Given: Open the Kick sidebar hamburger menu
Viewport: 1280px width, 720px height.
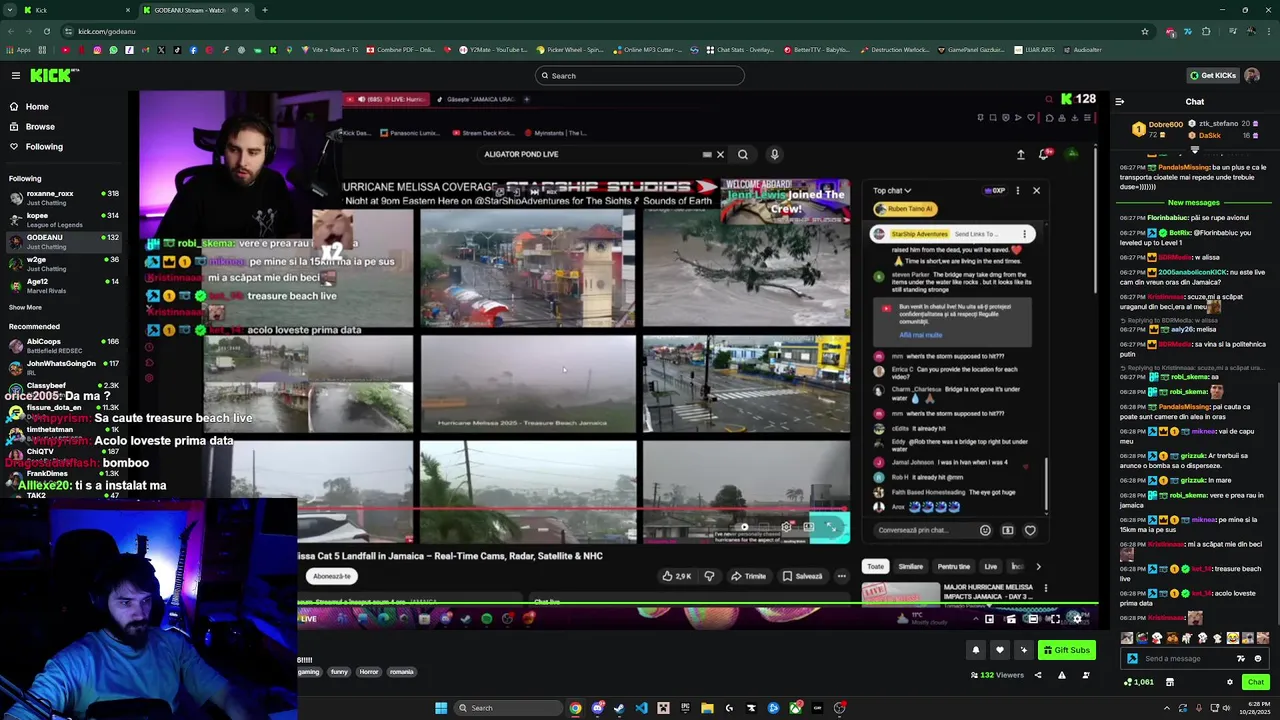Looking at the screenshot, I should pyautogui.click(x=15, y=75).
